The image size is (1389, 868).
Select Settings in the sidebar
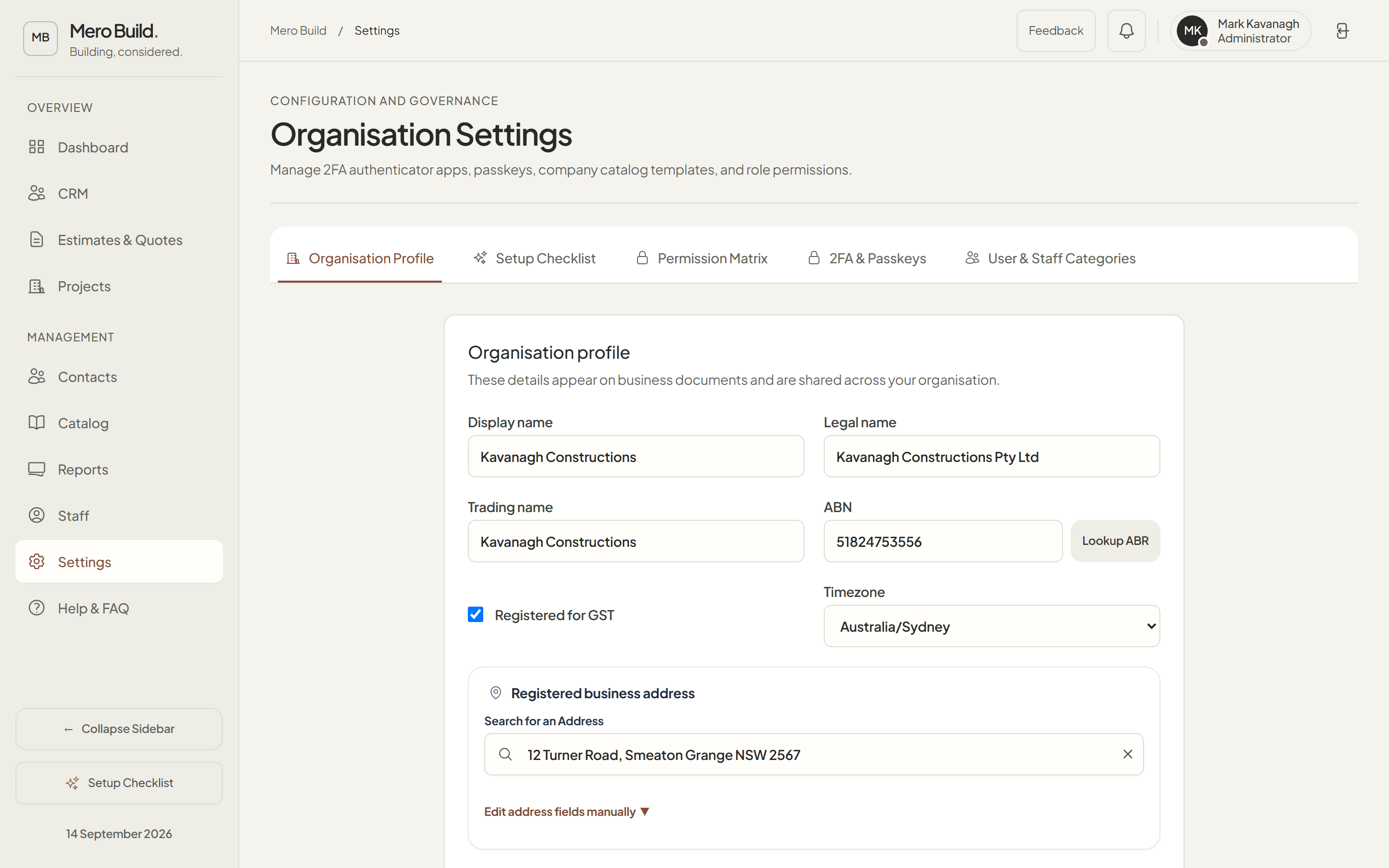(x=119, y=561)
